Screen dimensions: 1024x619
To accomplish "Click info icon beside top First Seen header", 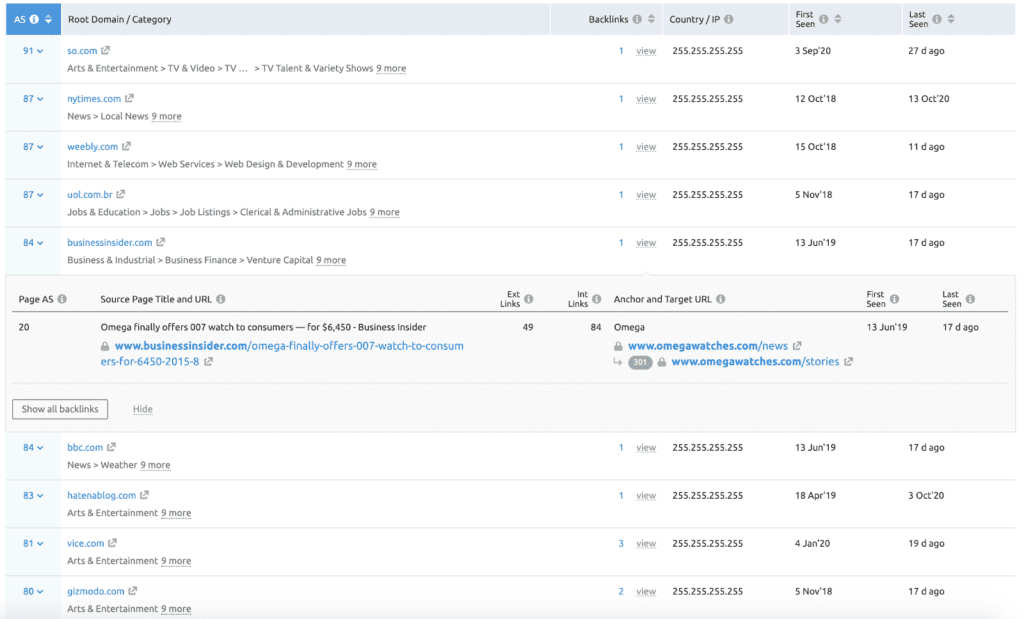I will pyautogui.click(x=824, y=19).
